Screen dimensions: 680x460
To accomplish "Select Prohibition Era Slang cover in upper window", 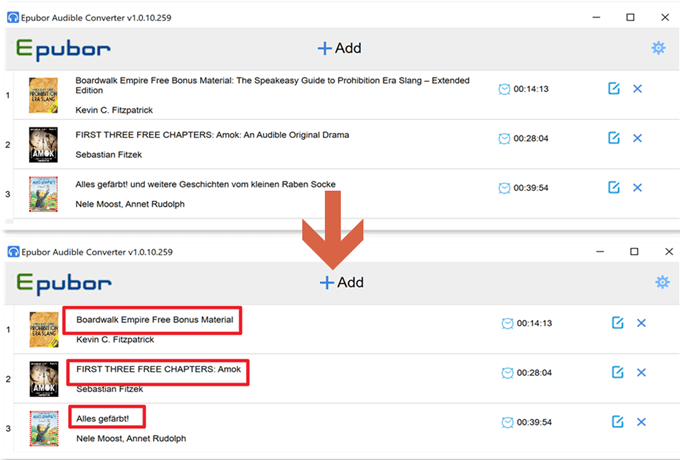I will (43, 95).
